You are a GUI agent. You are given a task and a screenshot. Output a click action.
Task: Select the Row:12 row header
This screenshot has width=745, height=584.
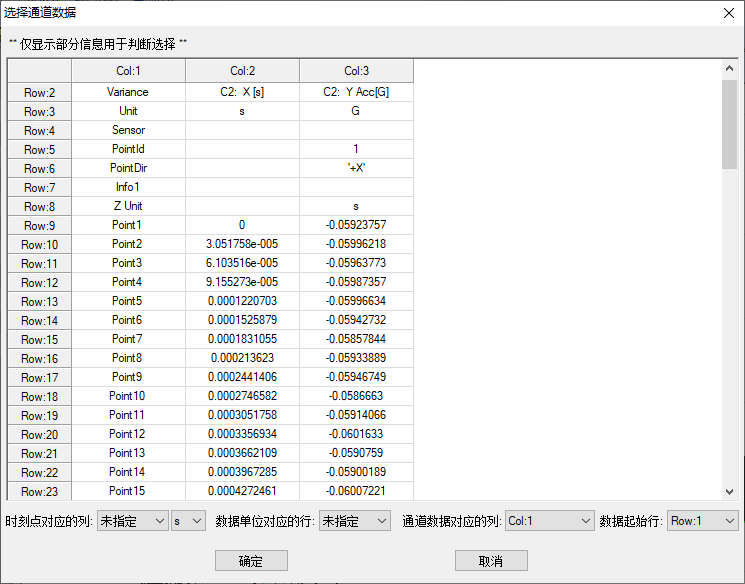coord(39,282)
